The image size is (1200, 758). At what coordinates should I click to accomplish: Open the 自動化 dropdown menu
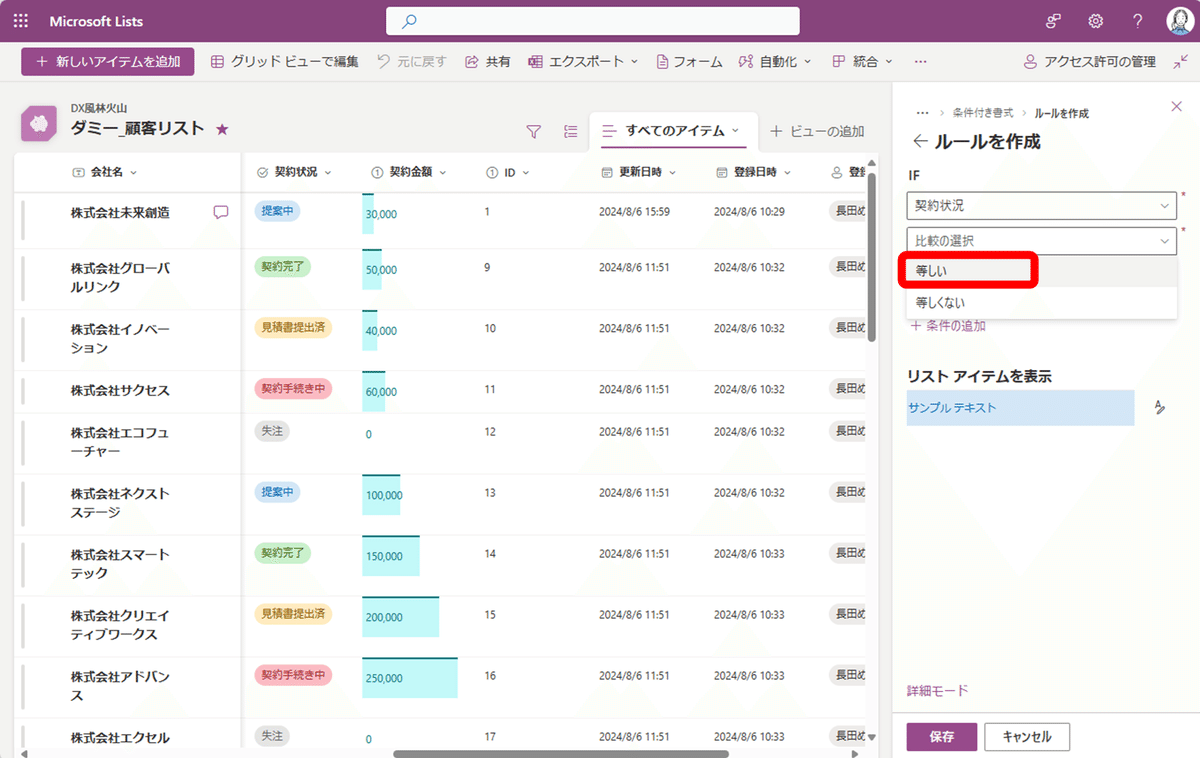coord(775,62)
